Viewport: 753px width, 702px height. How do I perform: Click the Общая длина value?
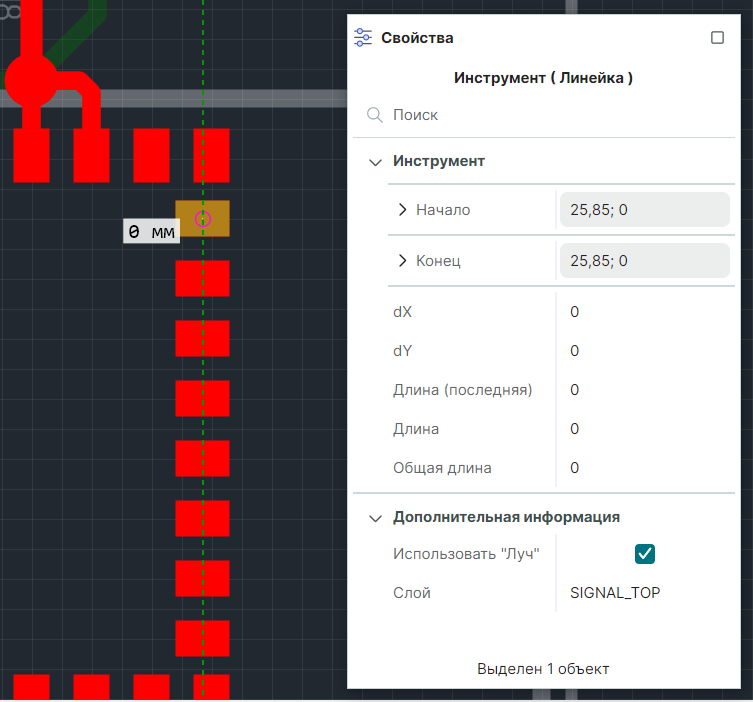click(575, 468)
